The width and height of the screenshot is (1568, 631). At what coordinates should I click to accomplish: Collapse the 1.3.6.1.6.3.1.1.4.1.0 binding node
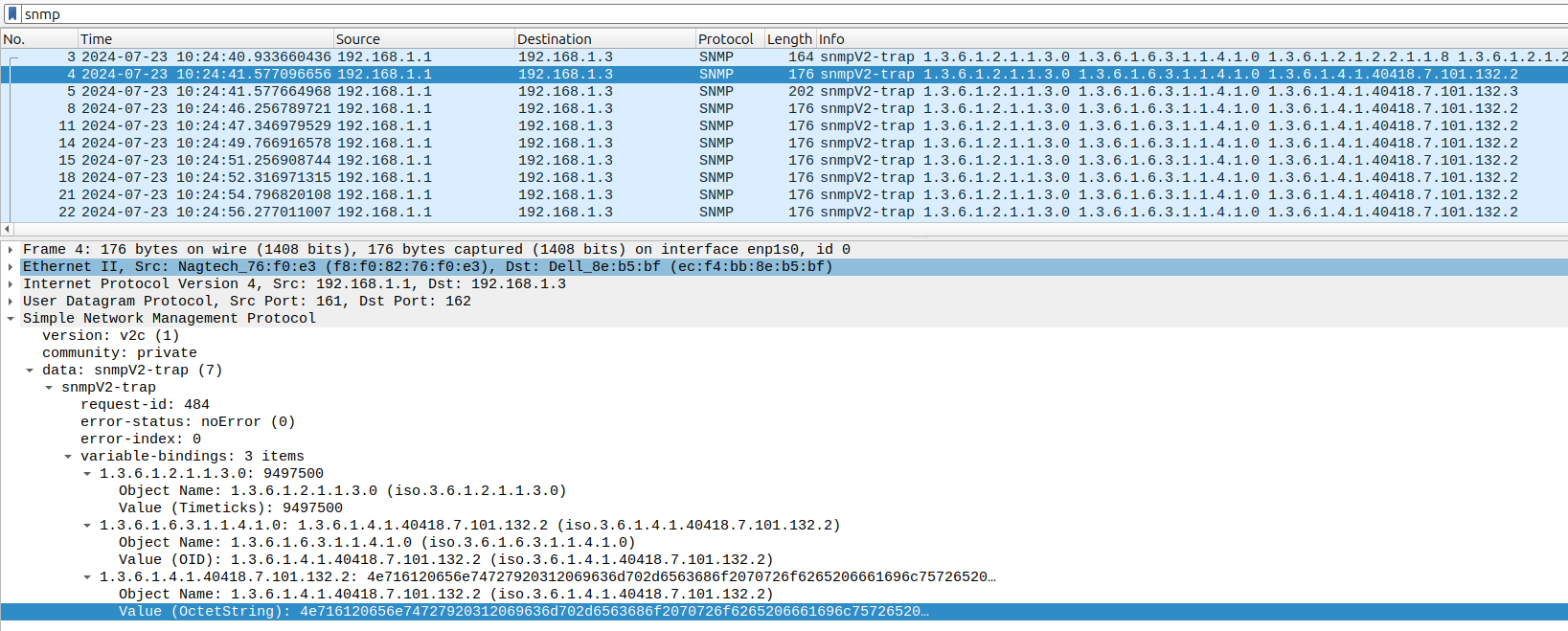pyautogui.click(x=87, y=525)
